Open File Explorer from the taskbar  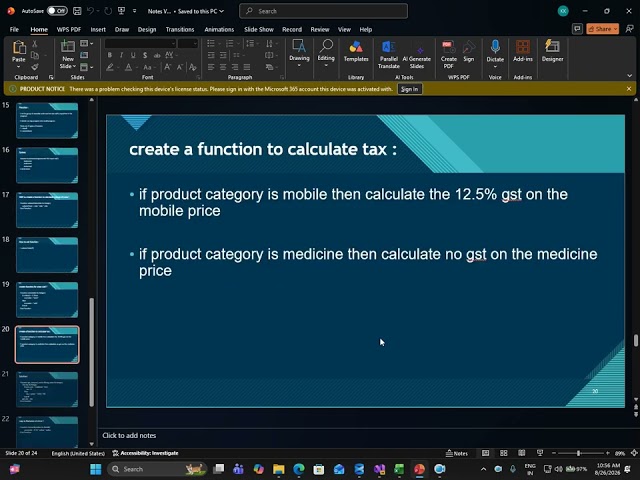click(x=279, y=469)
